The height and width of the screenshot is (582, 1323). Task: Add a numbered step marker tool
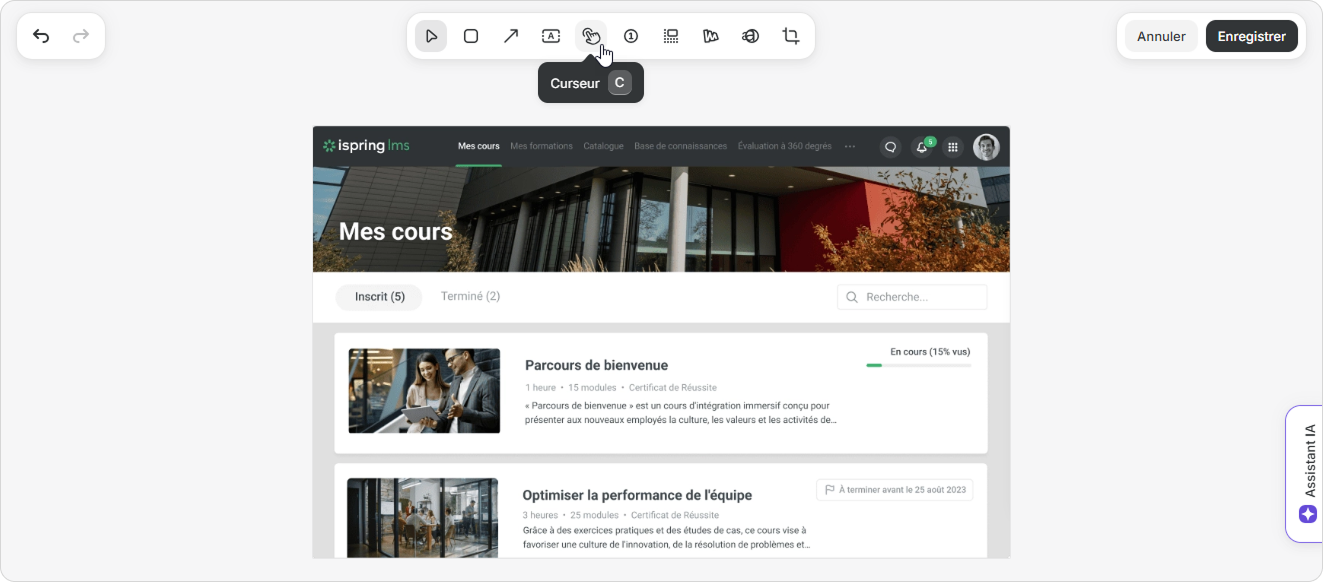coord(631,36)
